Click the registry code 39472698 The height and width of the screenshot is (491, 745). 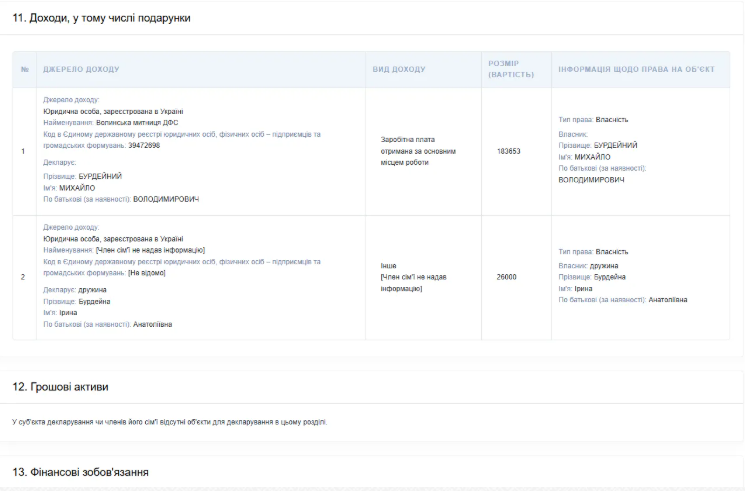(144, 145)
